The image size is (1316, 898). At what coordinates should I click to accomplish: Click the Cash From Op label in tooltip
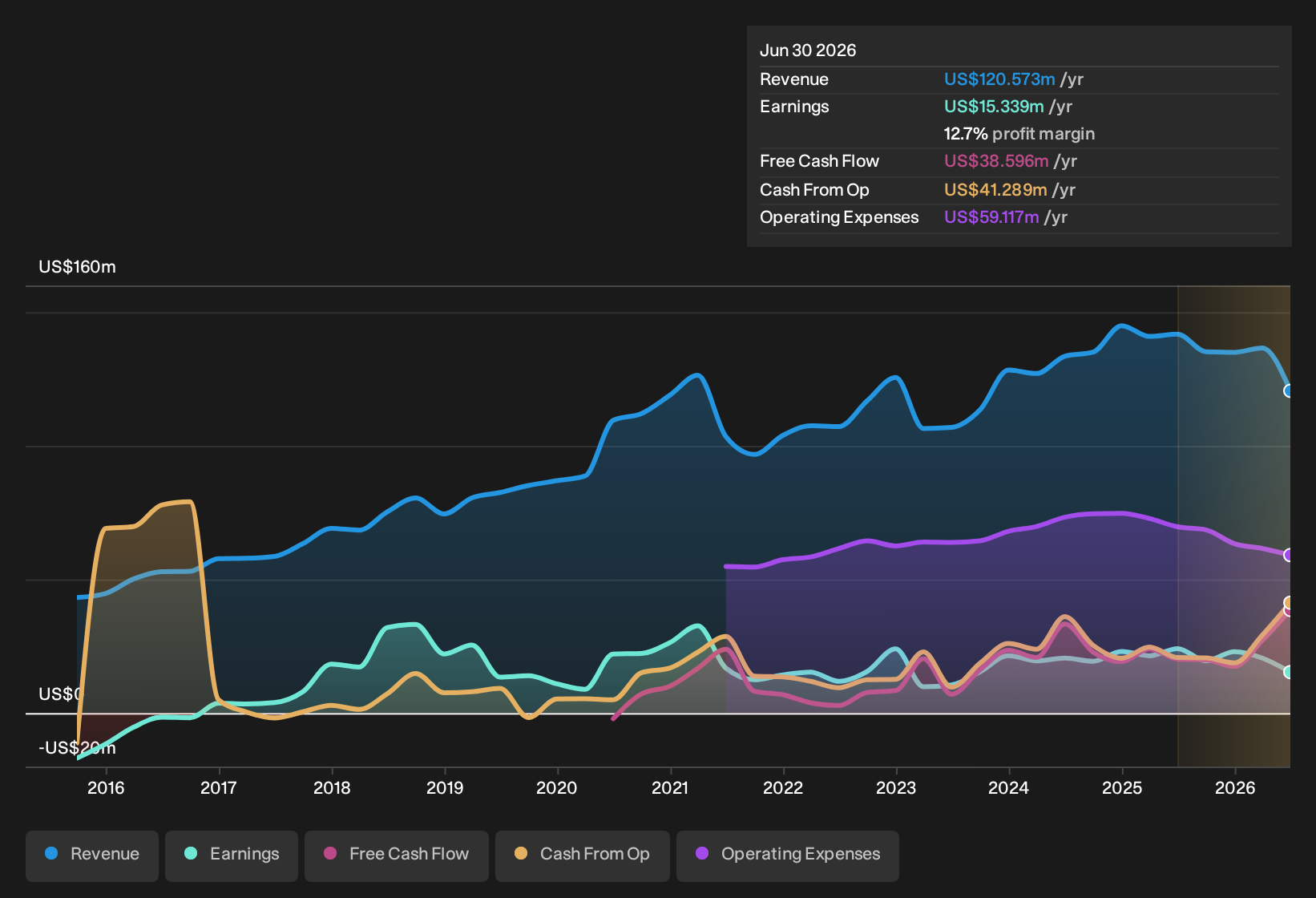click(814, 190)
